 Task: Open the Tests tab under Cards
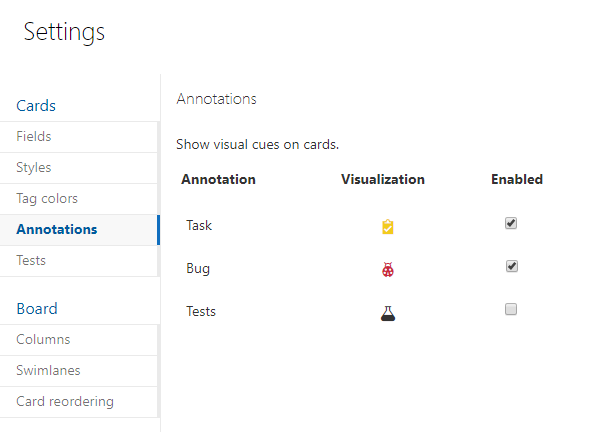click(79, 261)
